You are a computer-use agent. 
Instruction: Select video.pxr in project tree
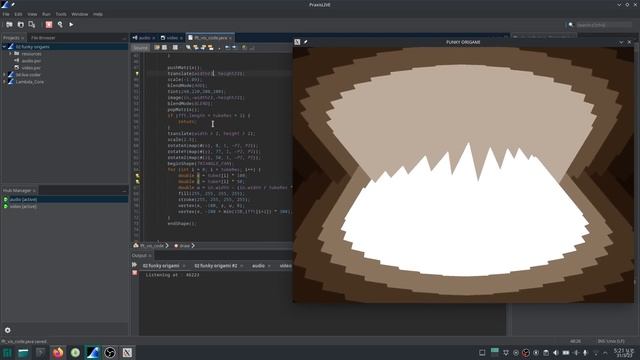pyautogui.click(x=31, y=68)
